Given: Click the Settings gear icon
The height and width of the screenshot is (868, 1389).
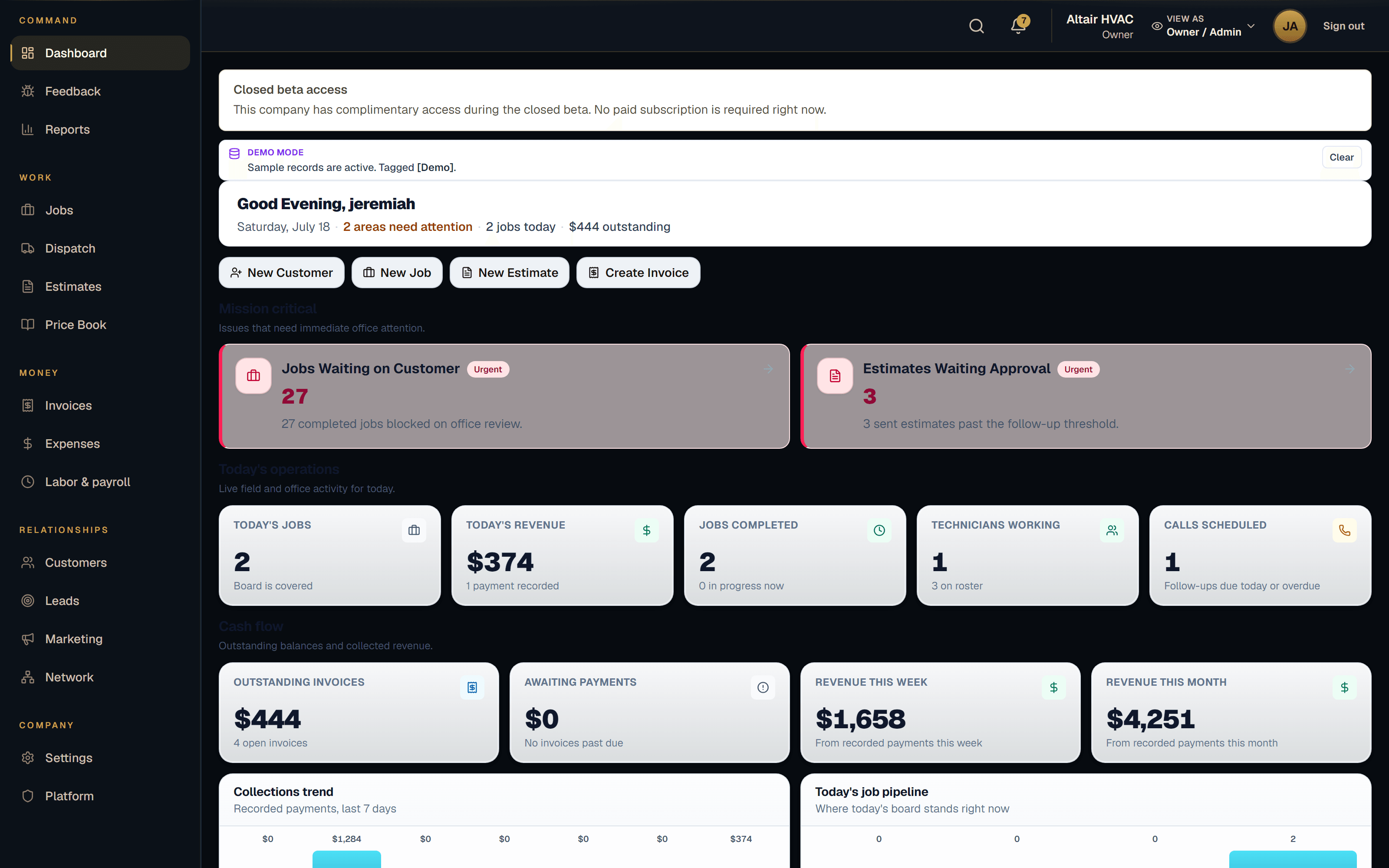Looking at the screenshot, I should (x=27, y=758).
